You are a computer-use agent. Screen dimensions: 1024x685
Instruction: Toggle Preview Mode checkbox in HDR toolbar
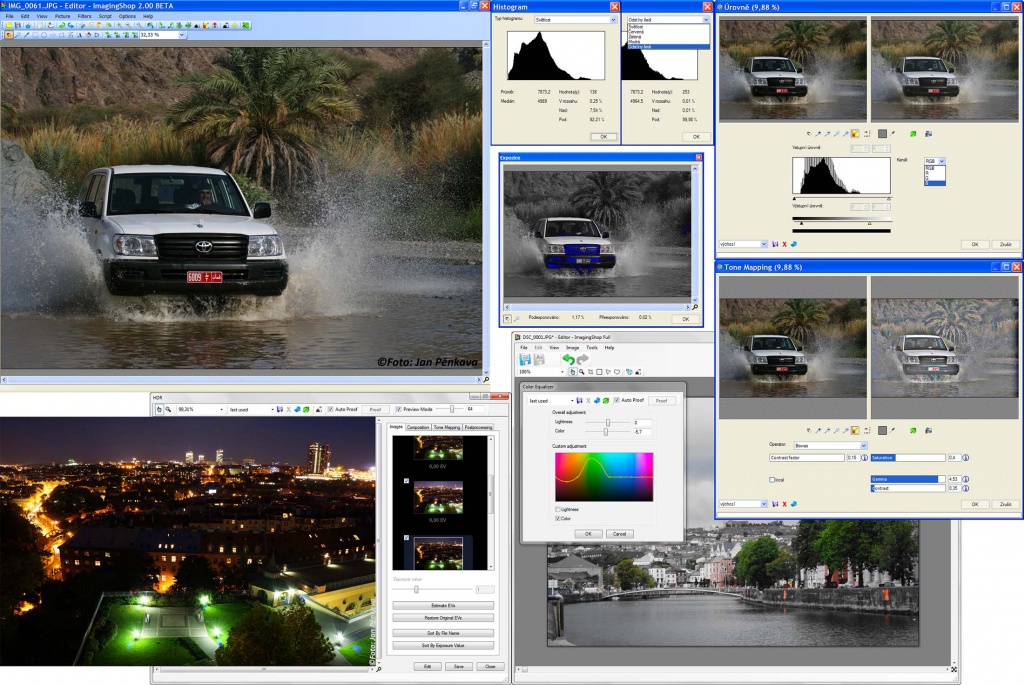(398, 409)
